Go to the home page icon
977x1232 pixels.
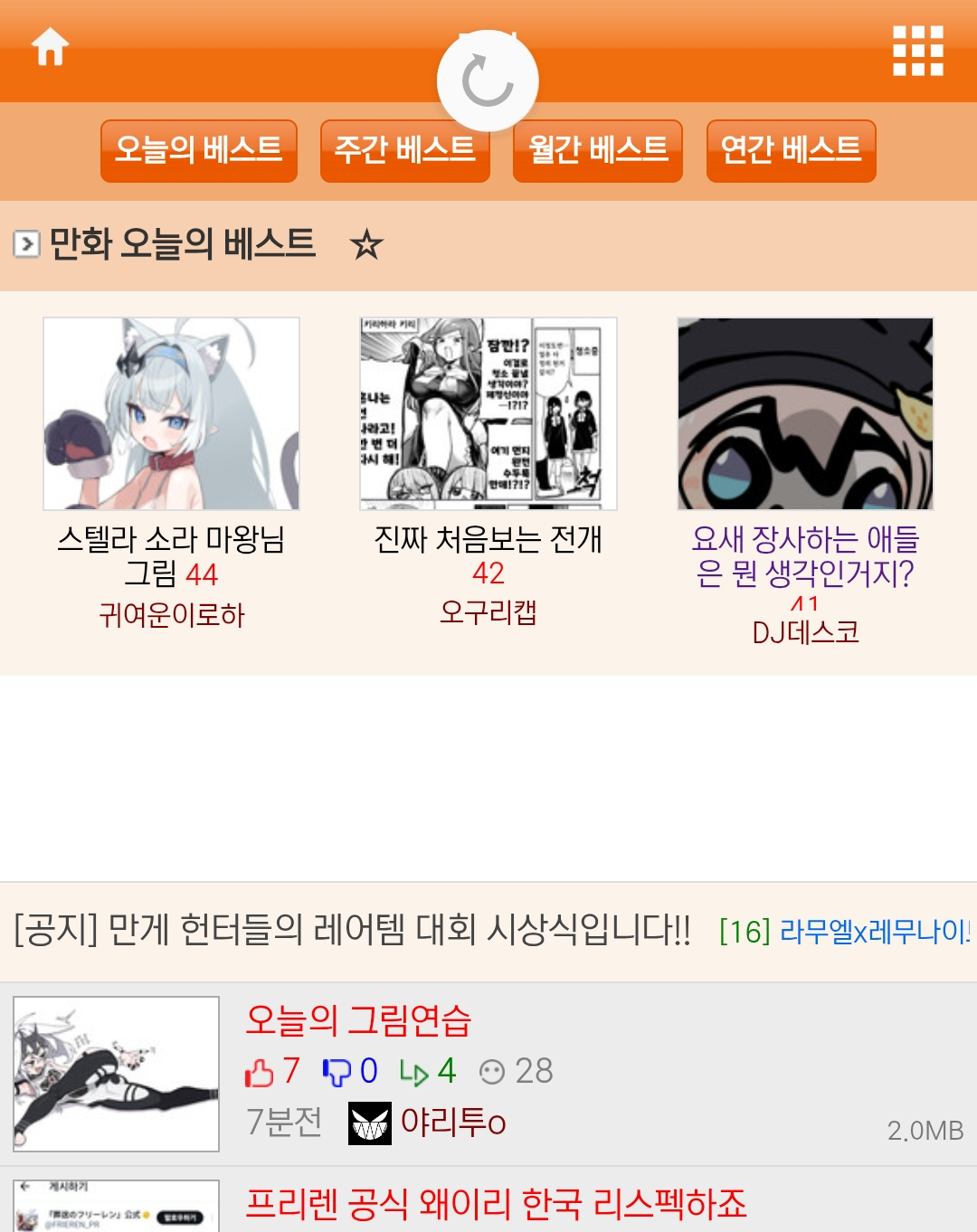(51, 48)
